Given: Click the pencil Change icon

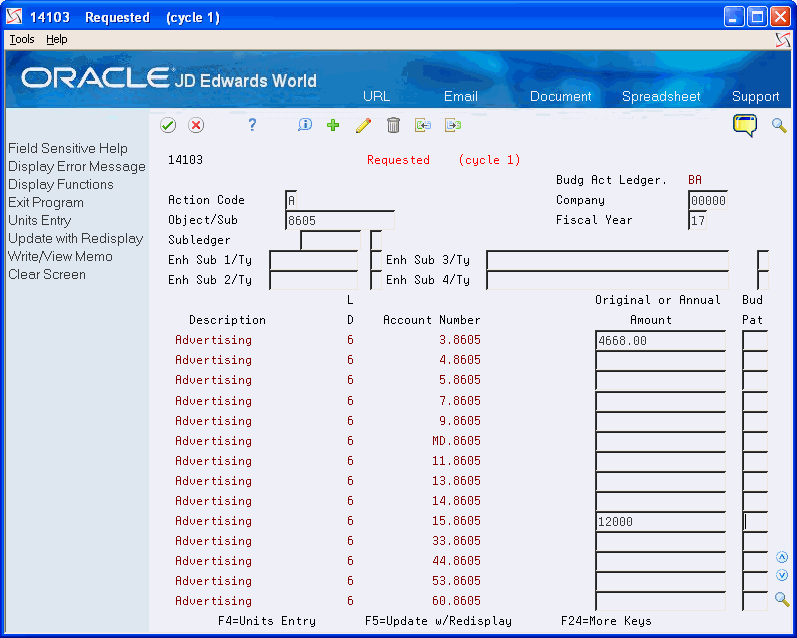Looking at the screenshot, I should tap(363, 125).
